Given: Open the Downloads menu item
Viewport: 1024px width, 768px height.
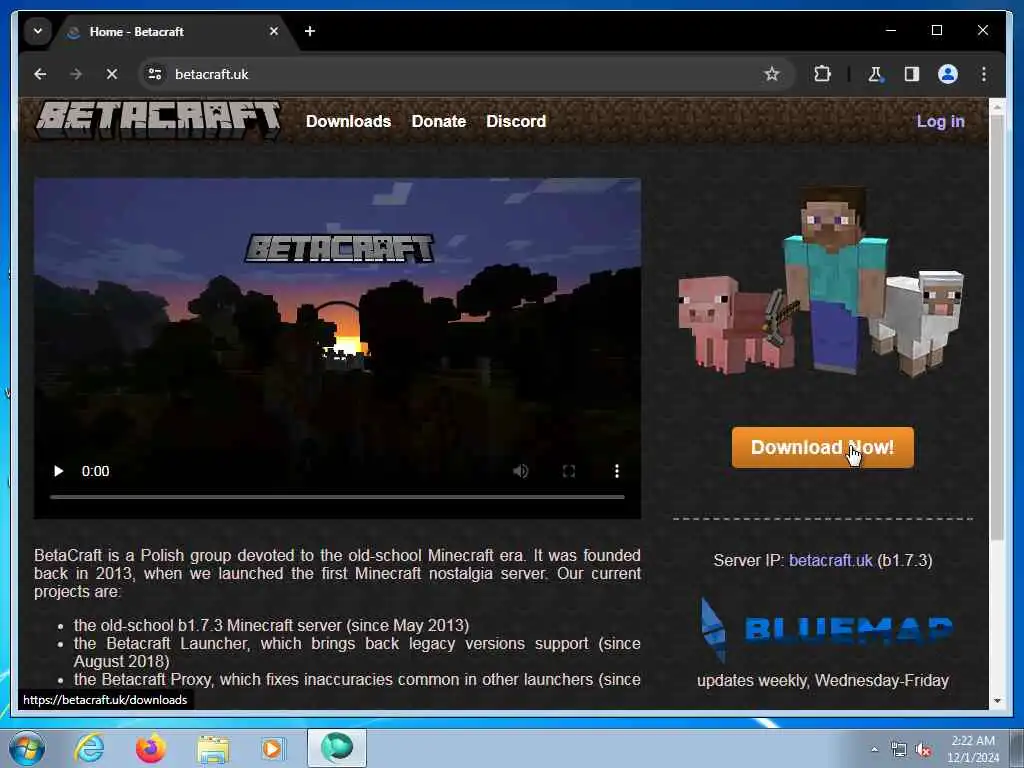Looking at the screenshot, I should pyautogui.click(x=348, y=121).
